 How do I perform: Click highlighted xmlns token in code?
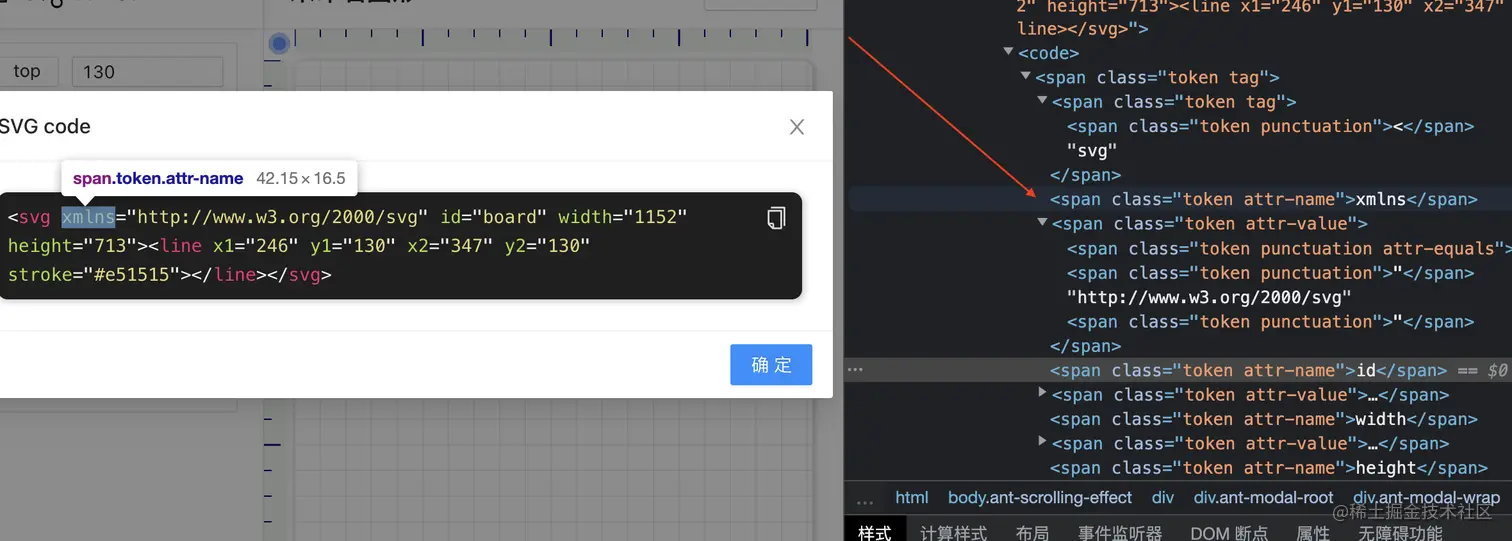(88, 217)
